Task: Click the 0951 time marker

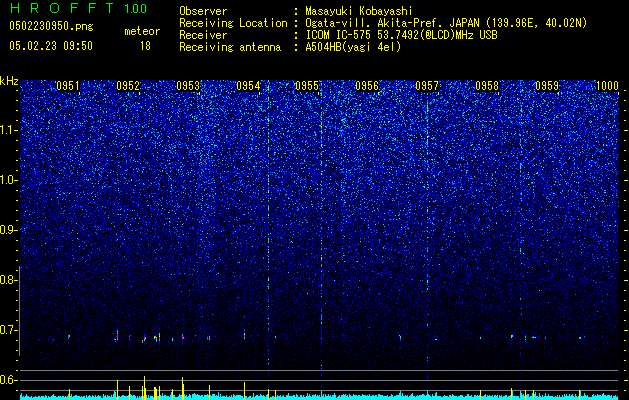Action: [68, 86]
